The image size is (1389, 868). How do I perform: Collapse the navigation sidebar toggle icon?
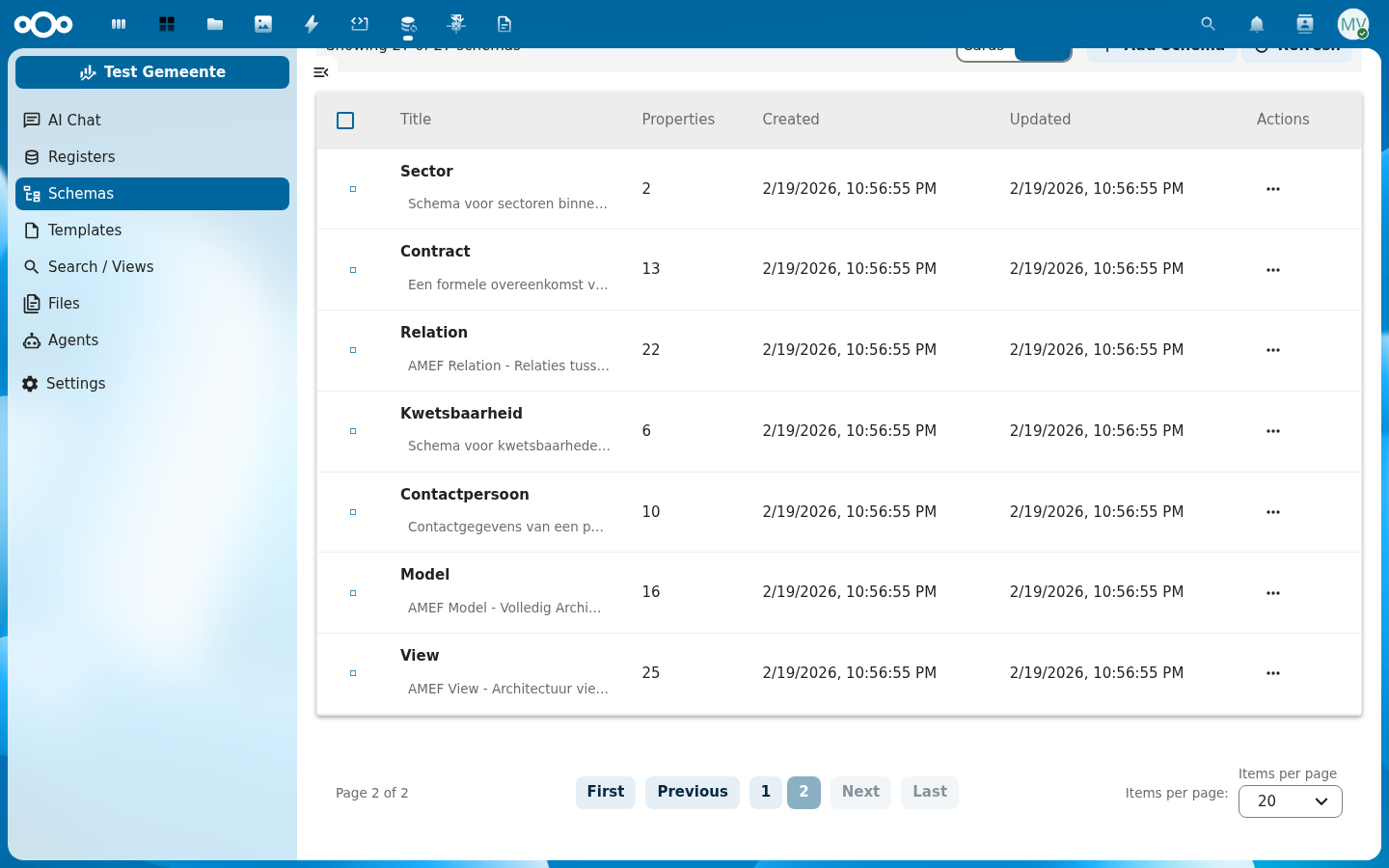(x=321, y=72)
